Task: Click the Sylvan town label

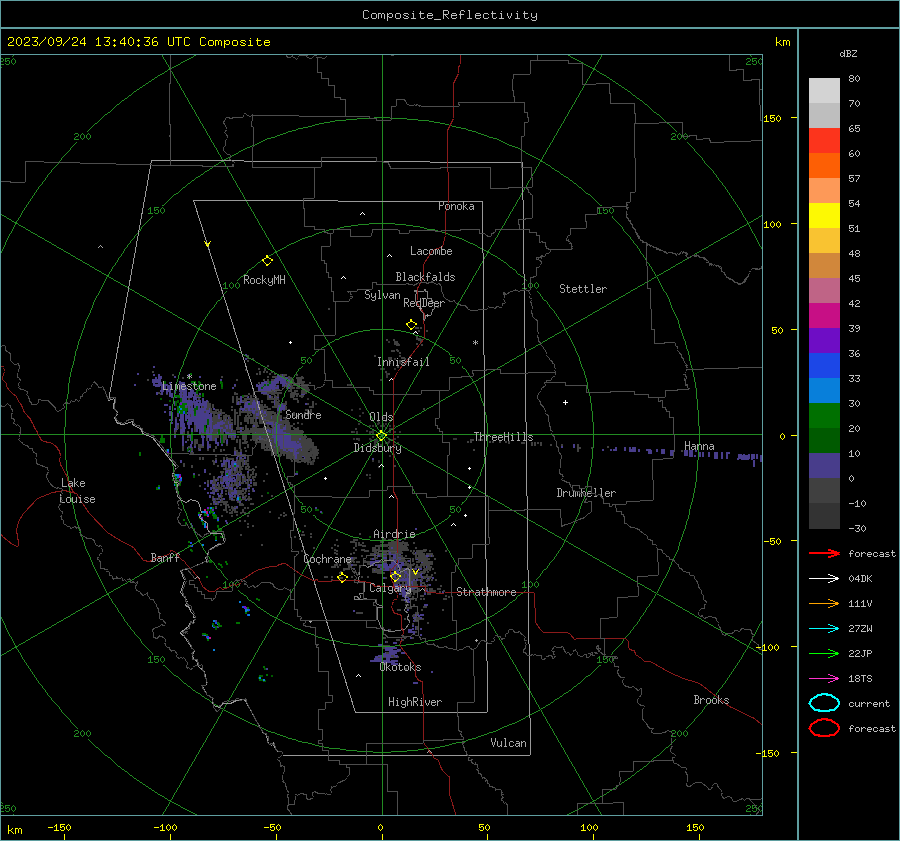Action: [x=382, y=295]
